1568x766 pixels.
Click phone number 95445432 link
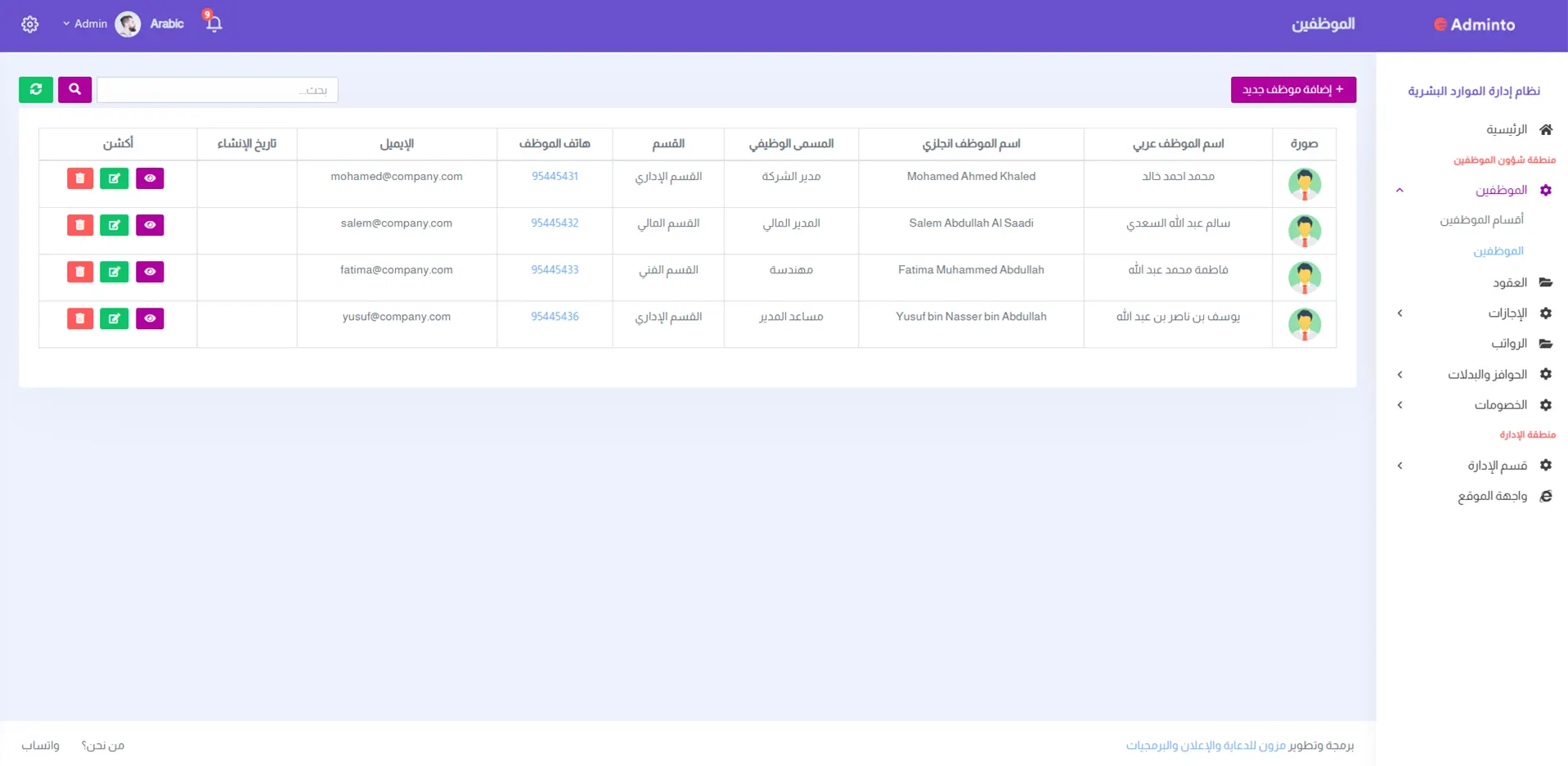555,223
